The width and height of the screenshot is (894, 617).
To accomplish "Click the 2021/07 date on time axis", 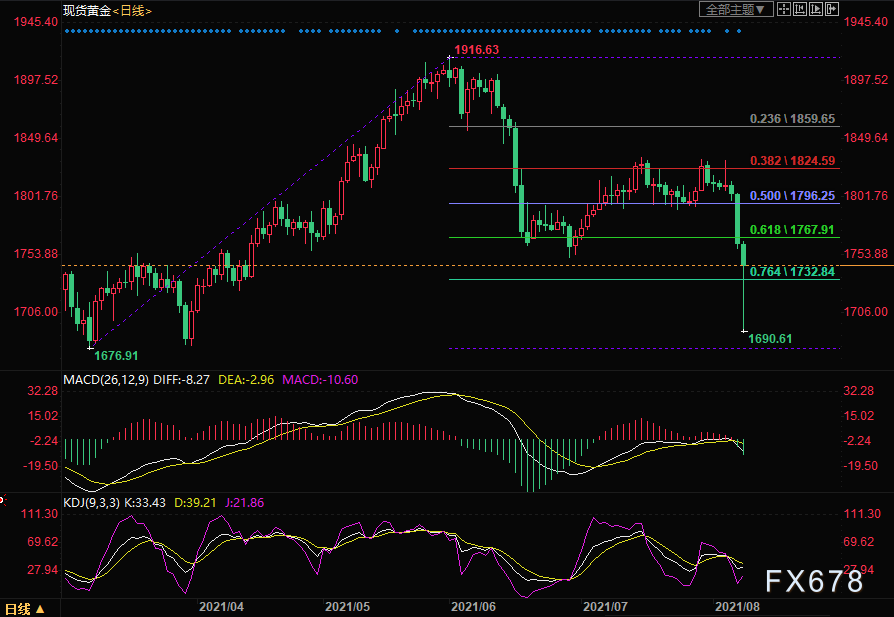I will point(606,607).
